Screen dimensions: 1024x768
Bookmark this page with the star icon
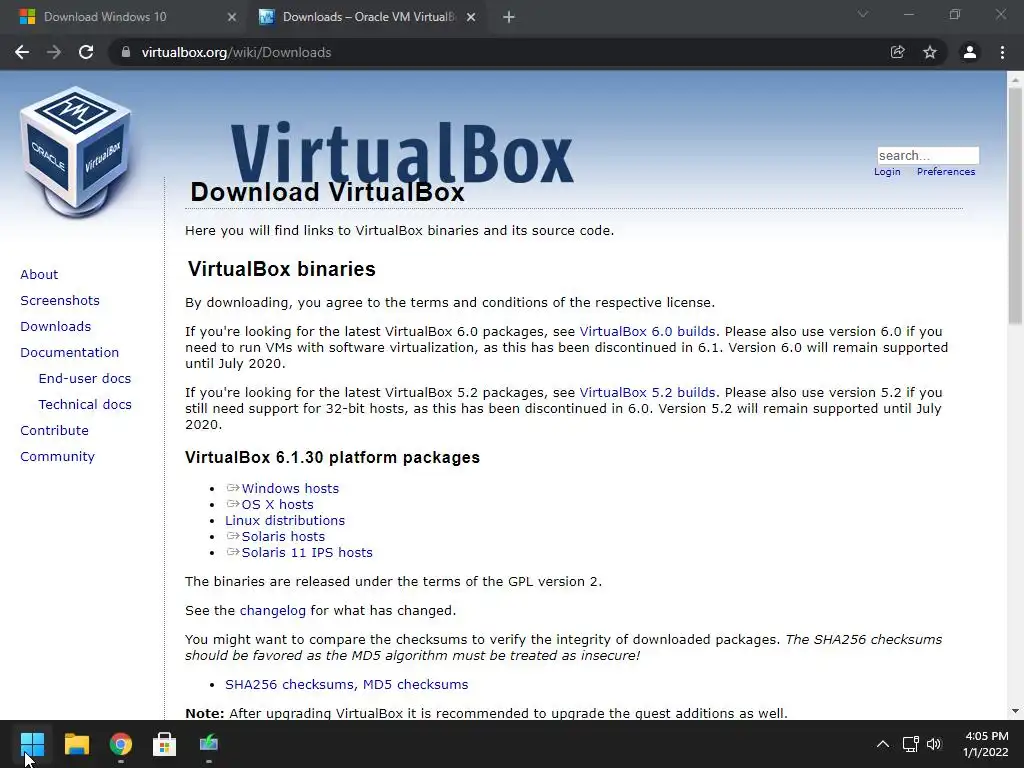[930, 52]
